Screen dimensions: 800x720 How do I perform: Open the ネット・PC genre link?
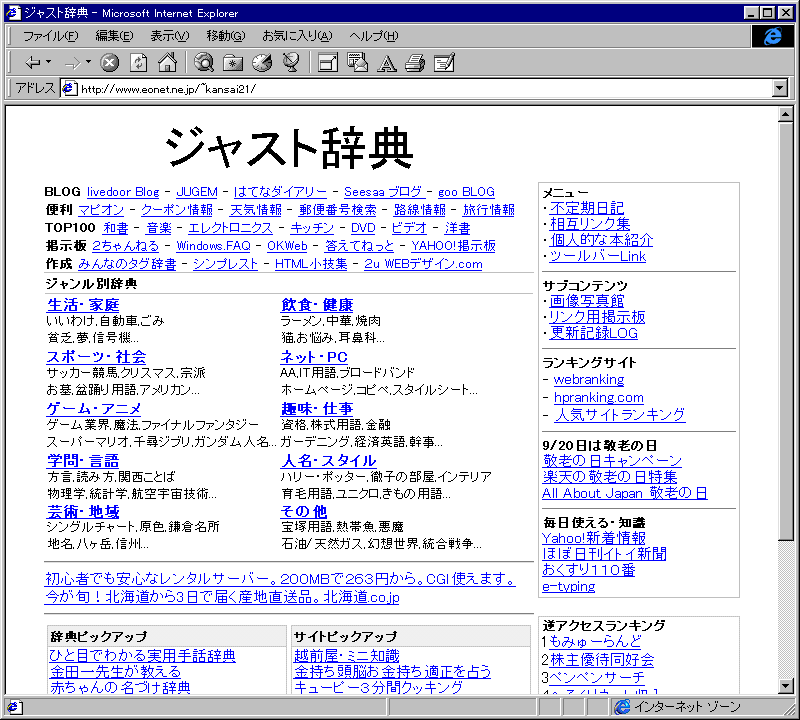pyautogui.click(x=314, y=357)
